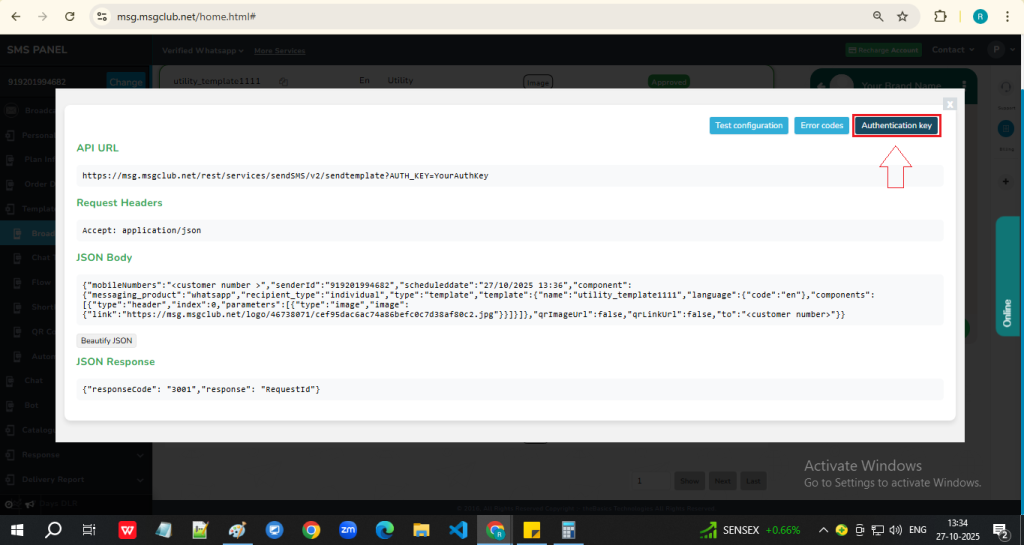The height and width of the screenshot is (545, 1024).
Task: Expand the system tray hidden icons chevron
Action: (x=822, y=529)
